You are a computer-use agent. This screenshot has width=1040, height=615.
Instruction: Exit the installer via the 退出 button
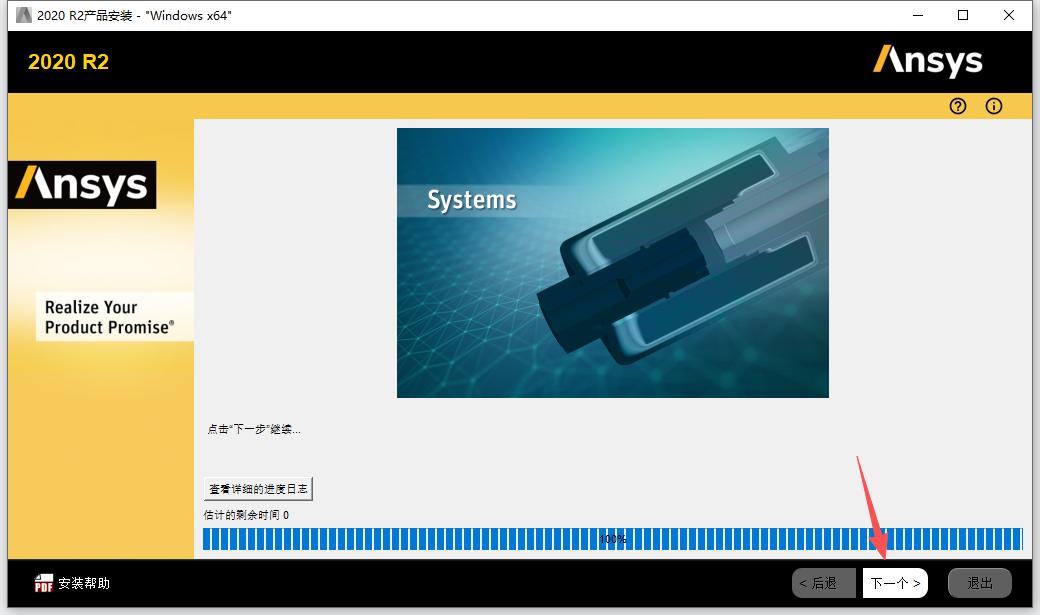(x=979, y=583)
